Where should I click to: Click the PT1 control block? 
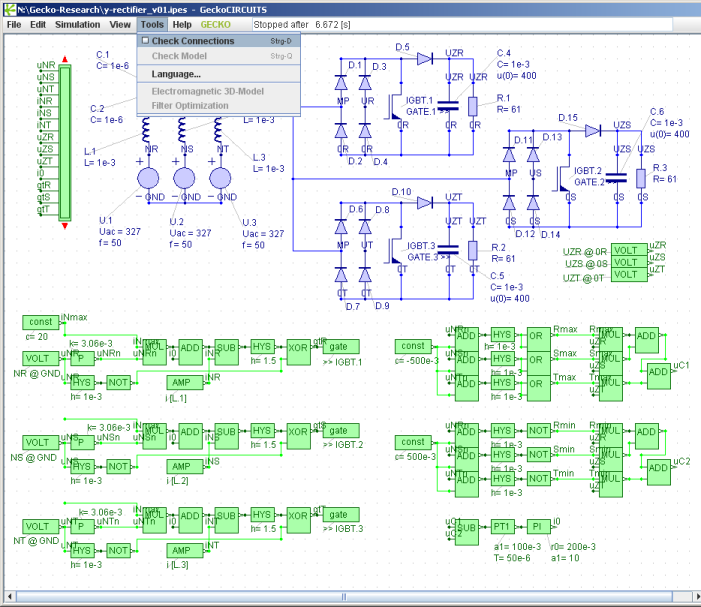[501, 526]
